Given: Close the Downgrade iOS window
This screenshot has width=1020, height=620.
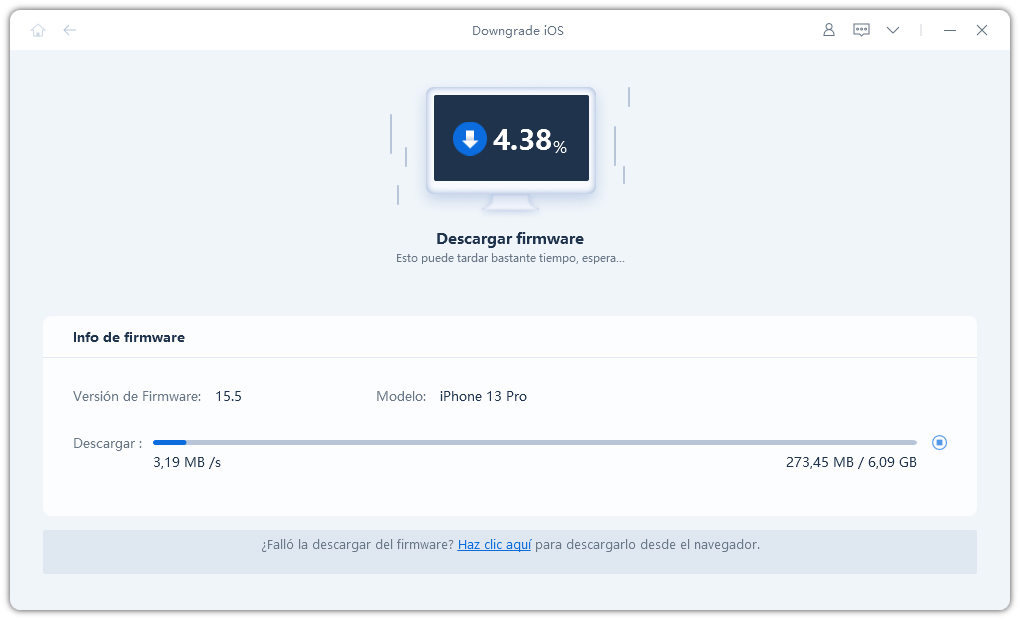Looking at the screenshot, I should pyautogui.click(x=982, y=30).
